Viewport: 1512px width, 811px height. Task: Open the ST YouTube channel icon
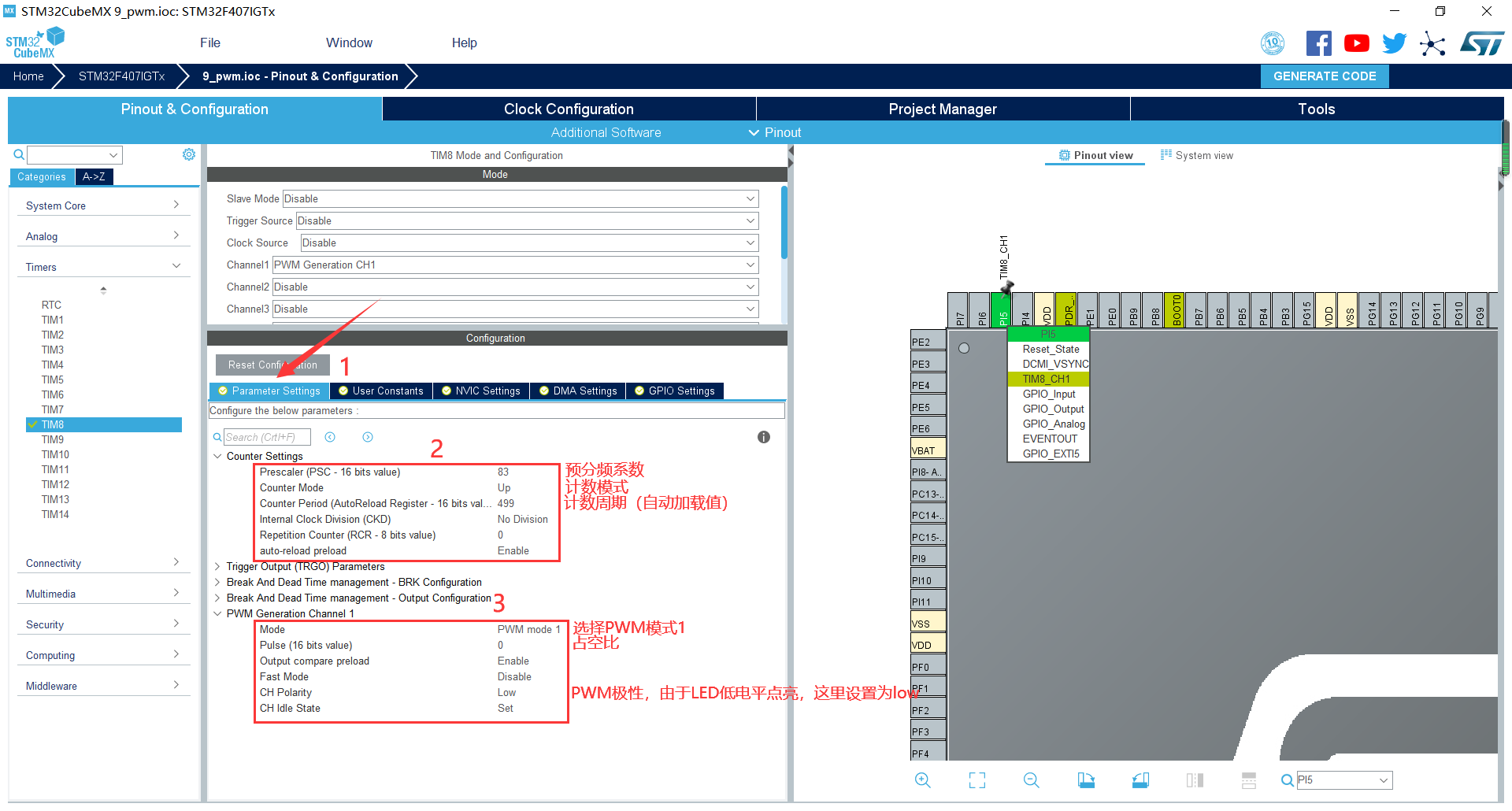point(1356,43)
